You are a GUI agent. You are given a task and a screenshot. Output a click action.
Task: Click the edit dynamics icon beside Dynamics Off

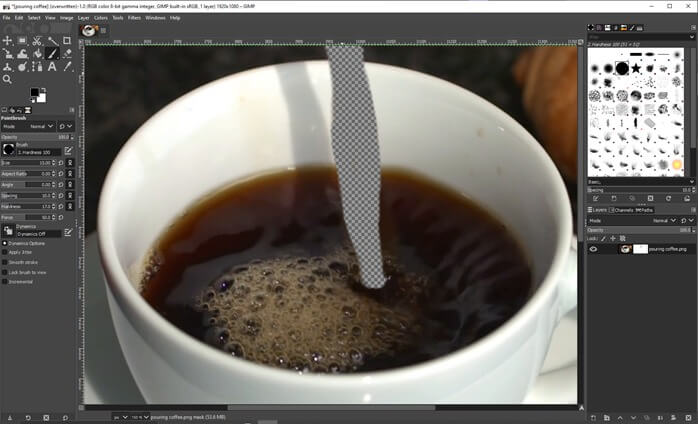[x=68, y=232]
